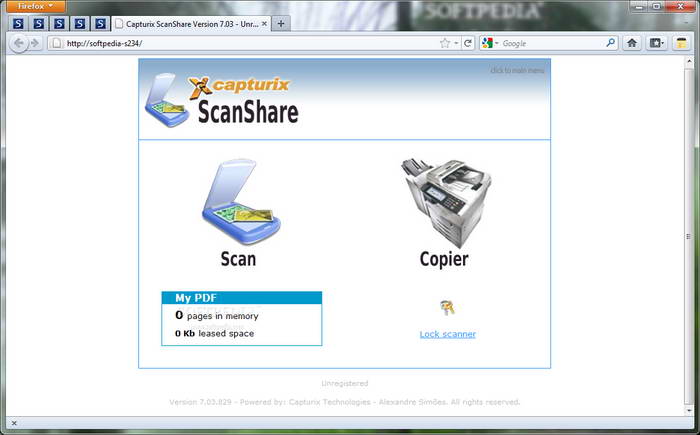Select the second pinned S tab
Image resolution: width=700 pixels, height=435 pixels.
pyautogui.click(x=39, y=24)
